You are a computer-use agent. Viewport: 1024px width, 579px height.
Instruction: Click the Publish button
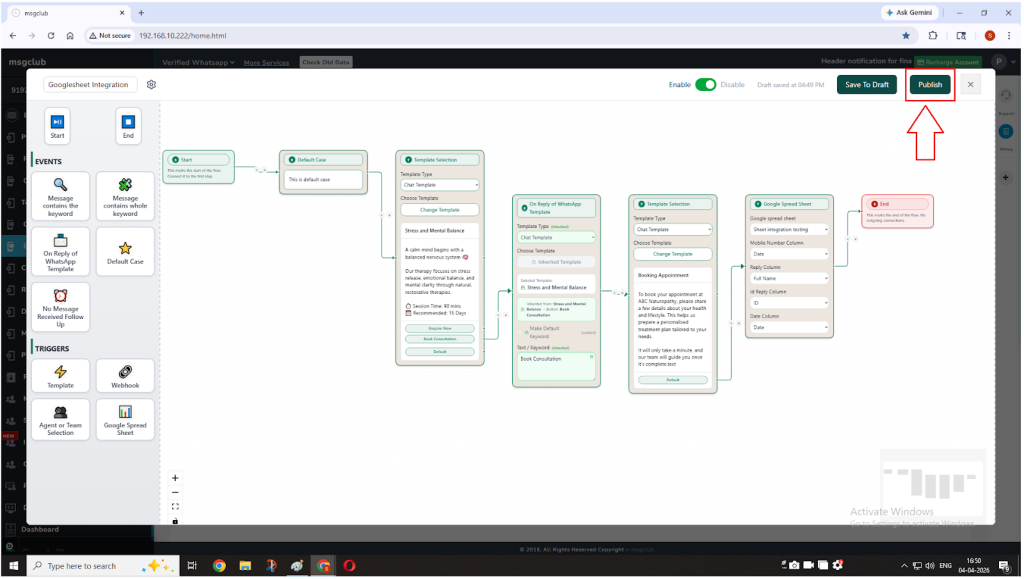coord(930,85)
